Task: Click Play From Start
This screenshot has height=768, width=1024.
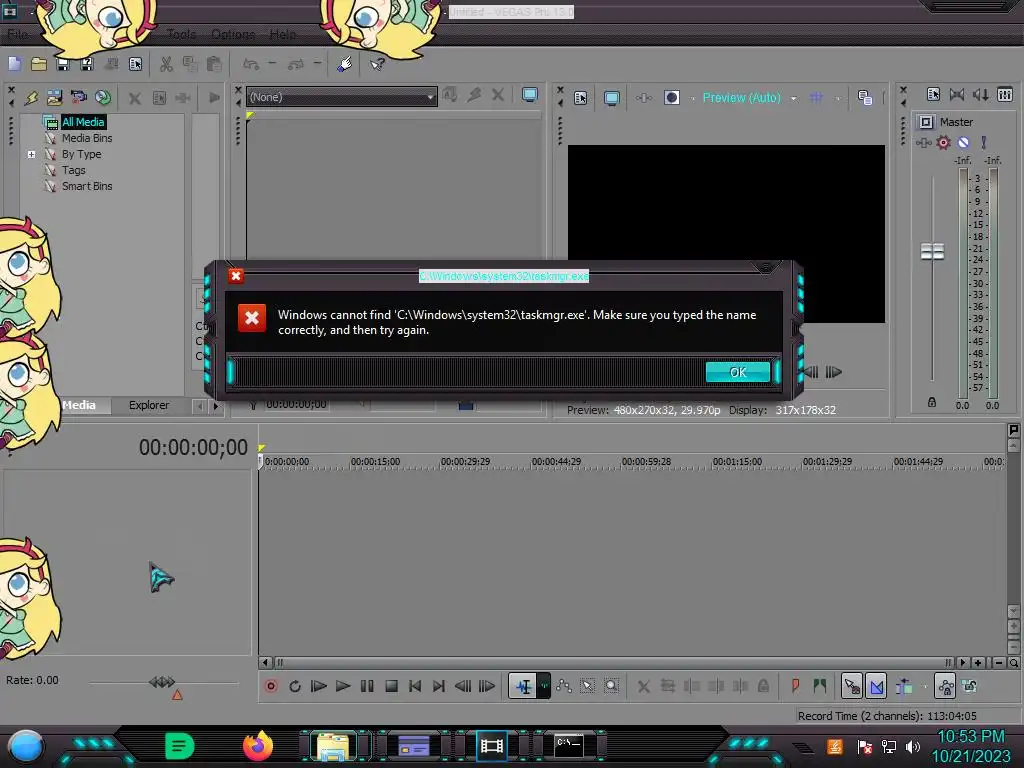Action: pyautogui.click(x=319, y=686)
